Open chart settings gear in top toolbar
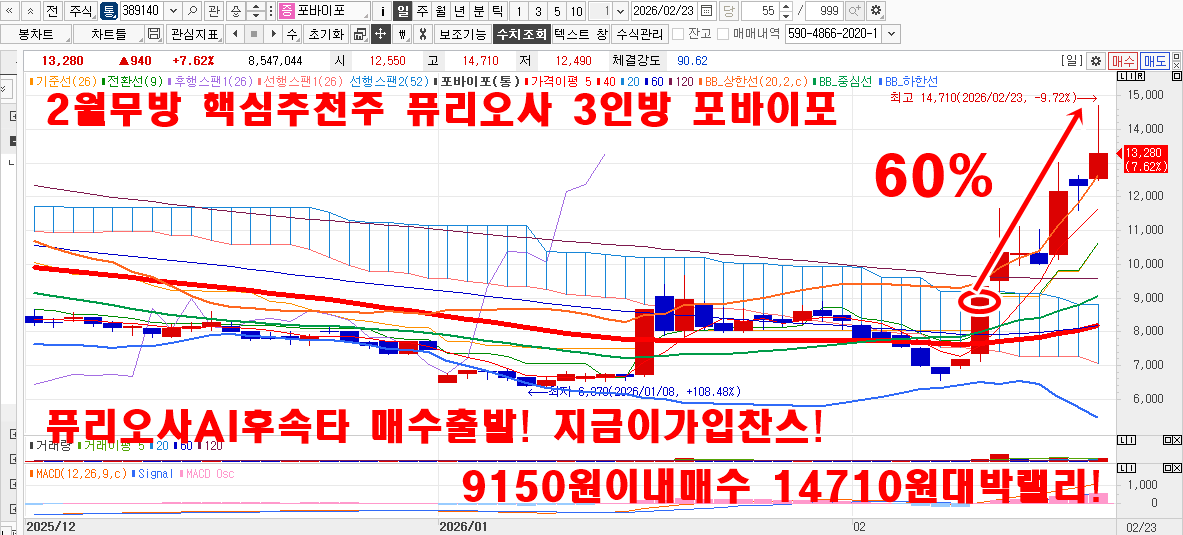 pyautogui.click(x=876, y=11)
